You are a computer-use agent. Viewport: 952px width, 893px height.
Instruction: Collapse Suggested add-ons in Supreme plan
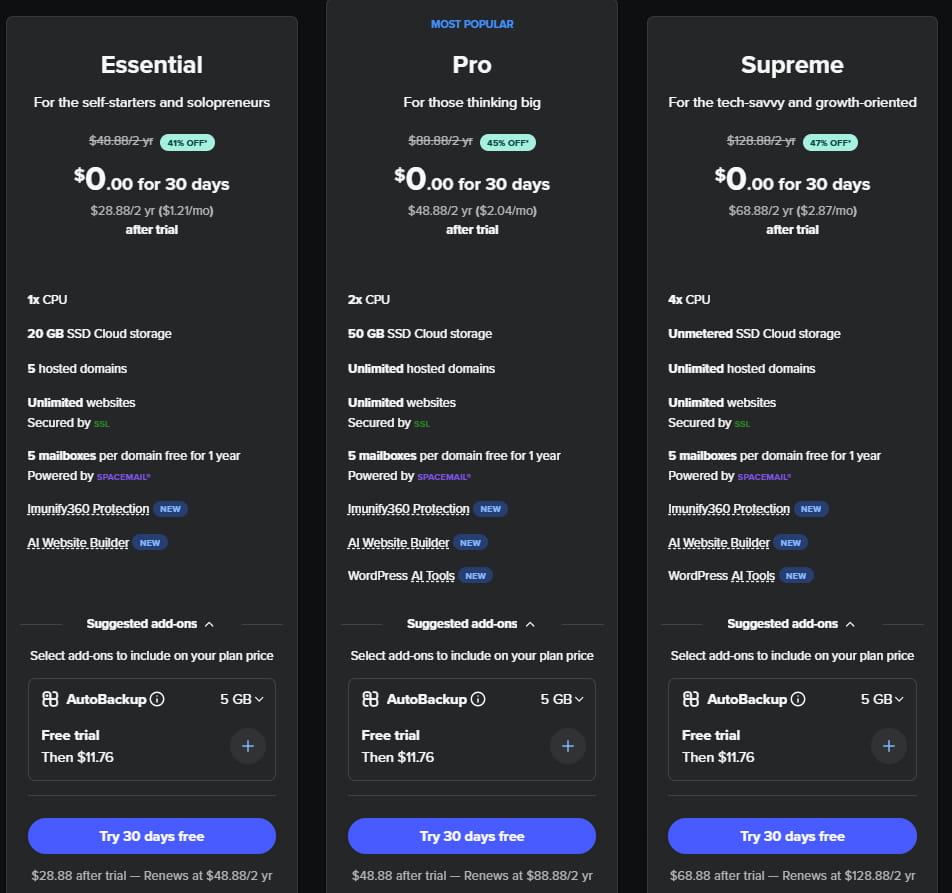click(791, 624)
